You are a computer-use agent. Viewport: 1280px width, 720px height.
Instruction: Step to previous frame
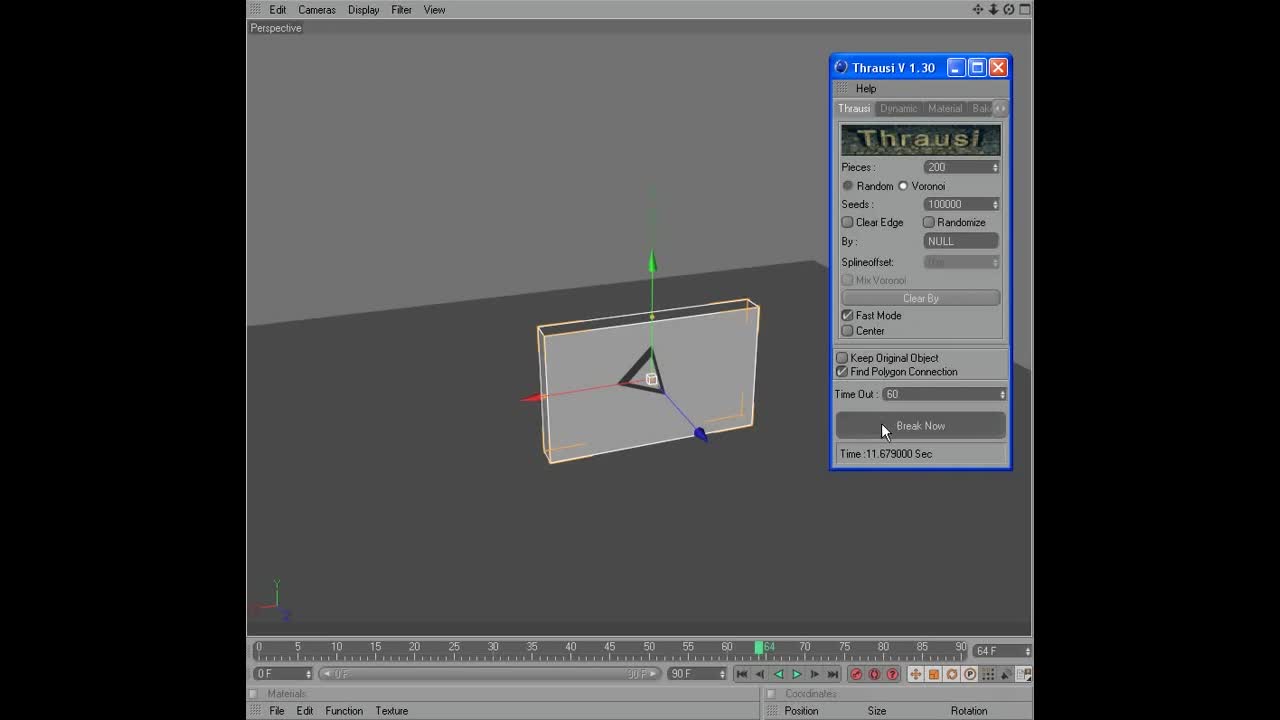pos(760,674)
